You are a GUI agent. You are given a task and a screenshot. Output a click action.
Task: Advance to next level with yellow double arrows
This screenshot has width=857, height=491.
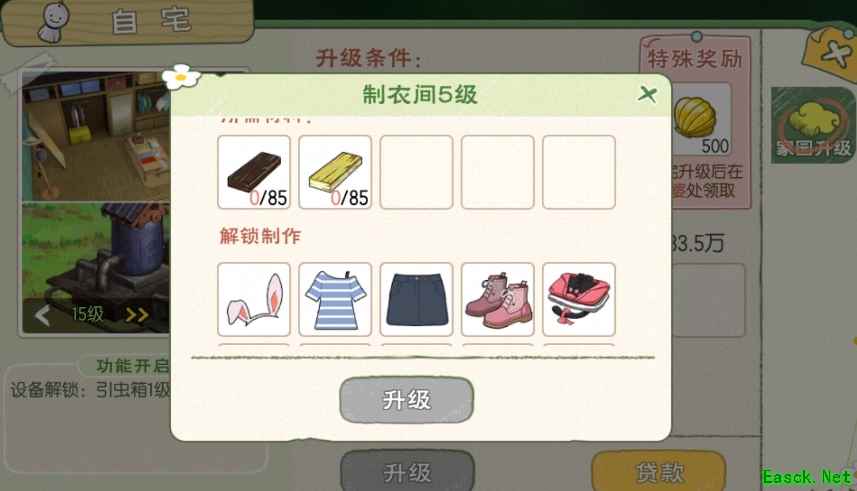click(137, 315)
